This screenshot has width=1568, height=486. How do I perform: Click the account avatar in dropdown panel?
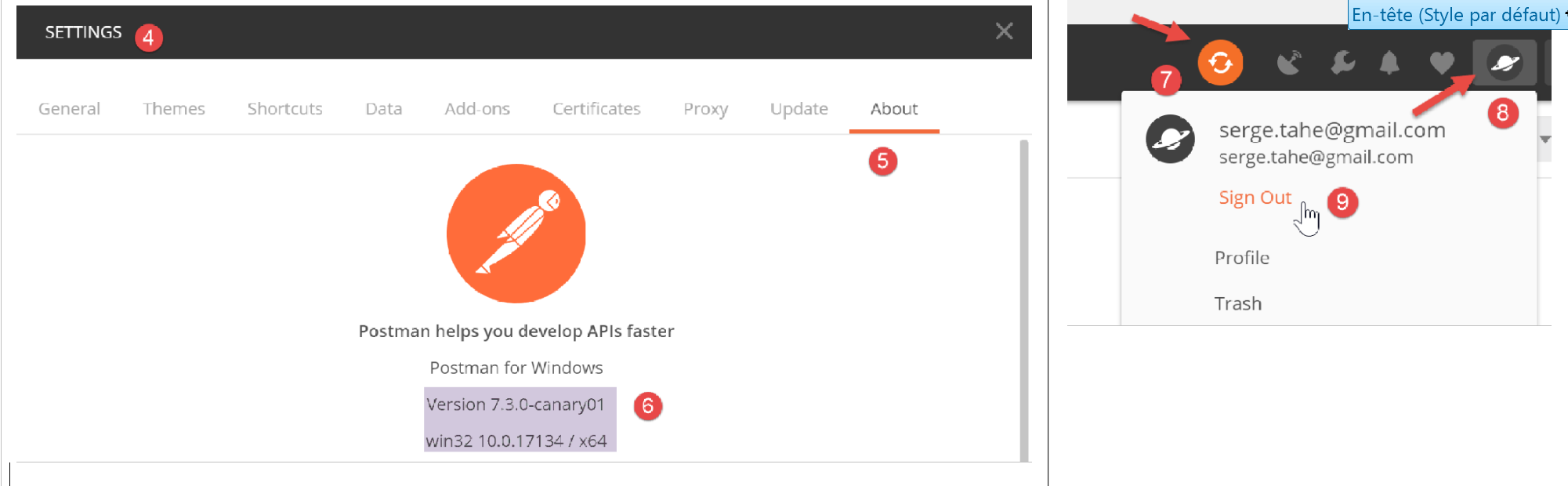click(x=1170, y=140)
